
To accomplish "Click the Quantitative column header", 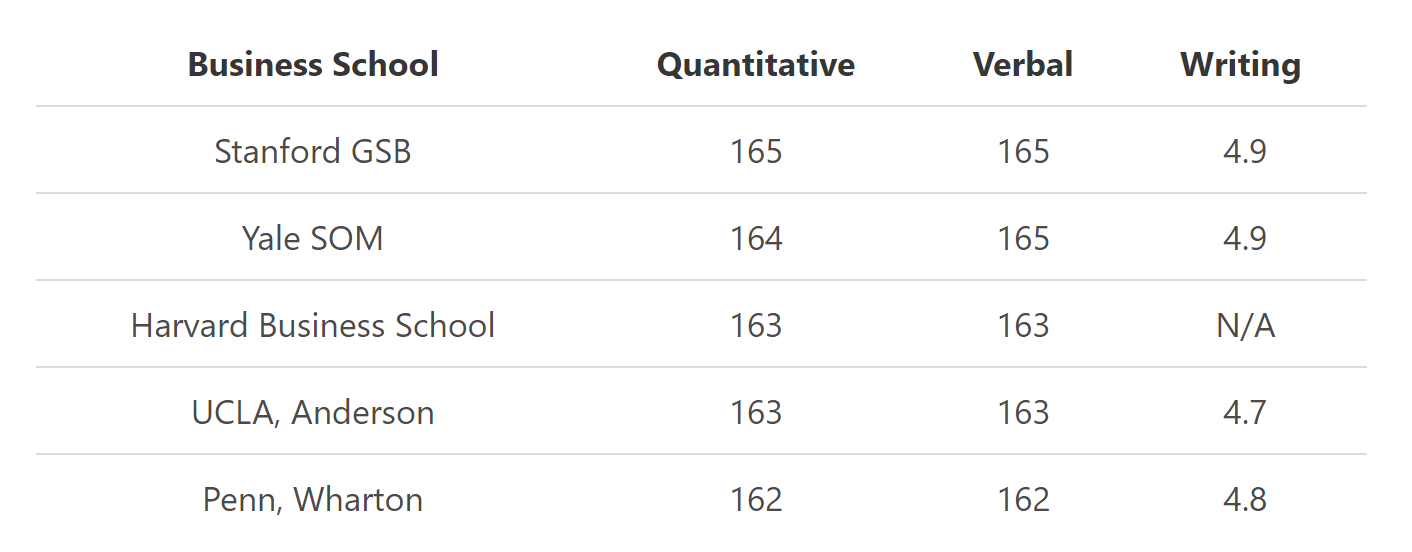I will pyautogui.click(x=755, y=65).
